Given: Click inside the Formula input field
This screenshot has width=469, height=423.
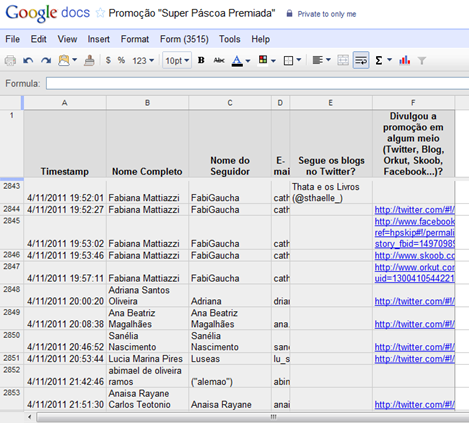Looking at the screenshot, I should pyautogui.click(x=257, y=83).
